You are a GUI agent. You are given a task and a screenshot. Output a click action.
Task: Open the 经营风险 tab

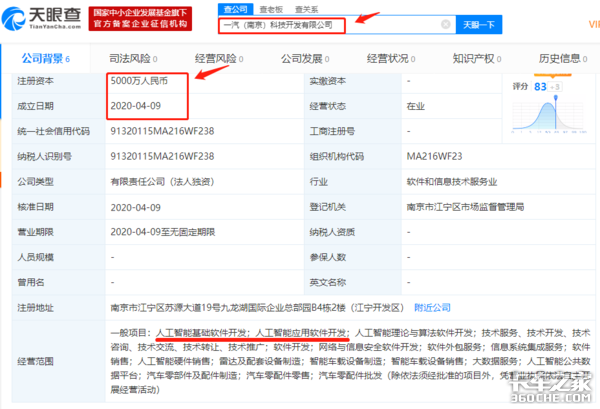pos(219,59)
